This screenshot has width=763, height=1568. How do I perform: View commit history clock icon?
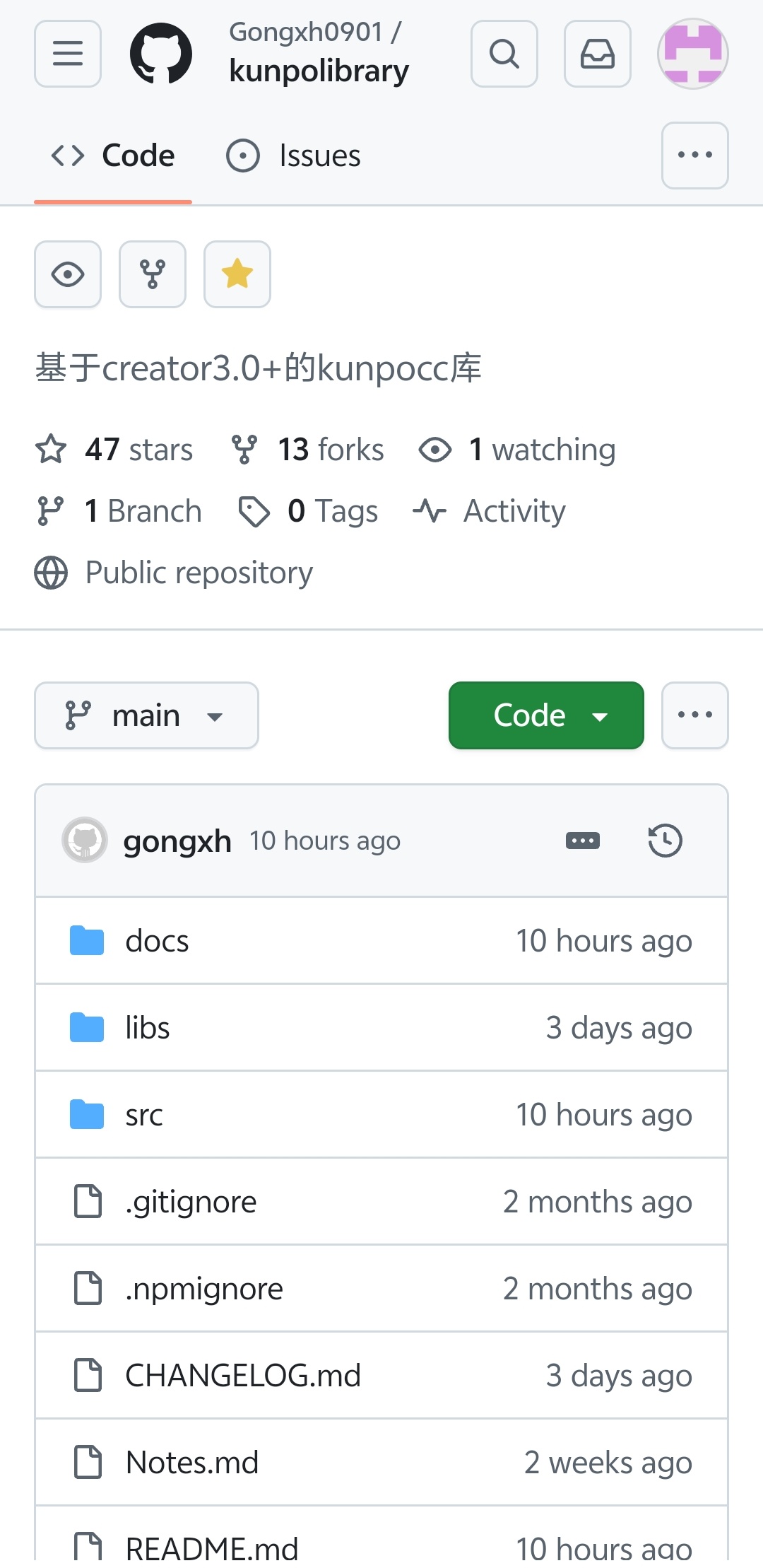[665, 841]
